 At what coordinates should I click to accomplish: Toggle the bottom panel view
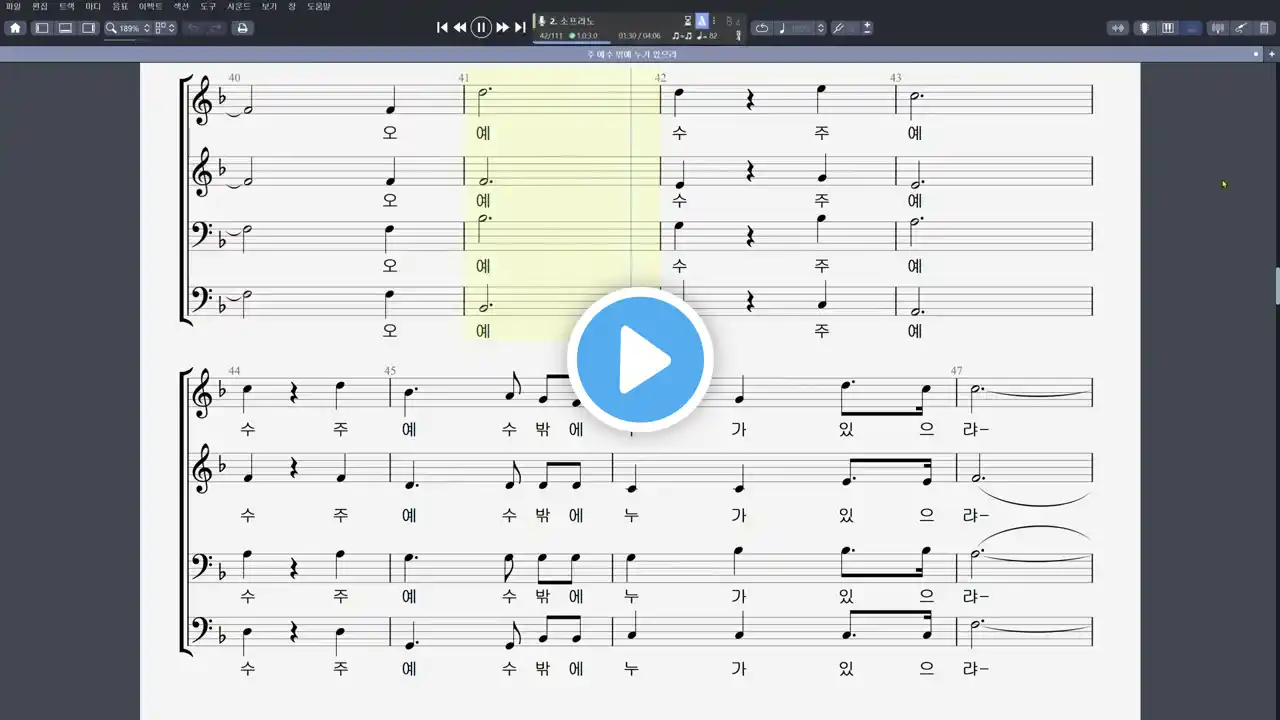[65, 28]
